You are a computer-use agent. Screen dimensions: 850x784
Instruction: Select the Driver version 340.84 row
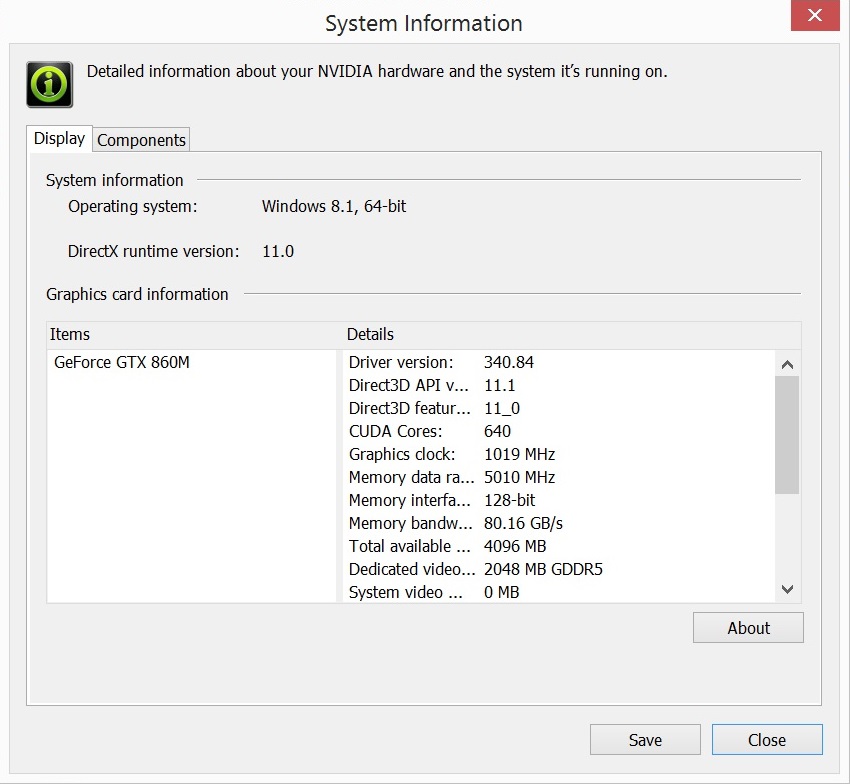[x=559, y=362]
